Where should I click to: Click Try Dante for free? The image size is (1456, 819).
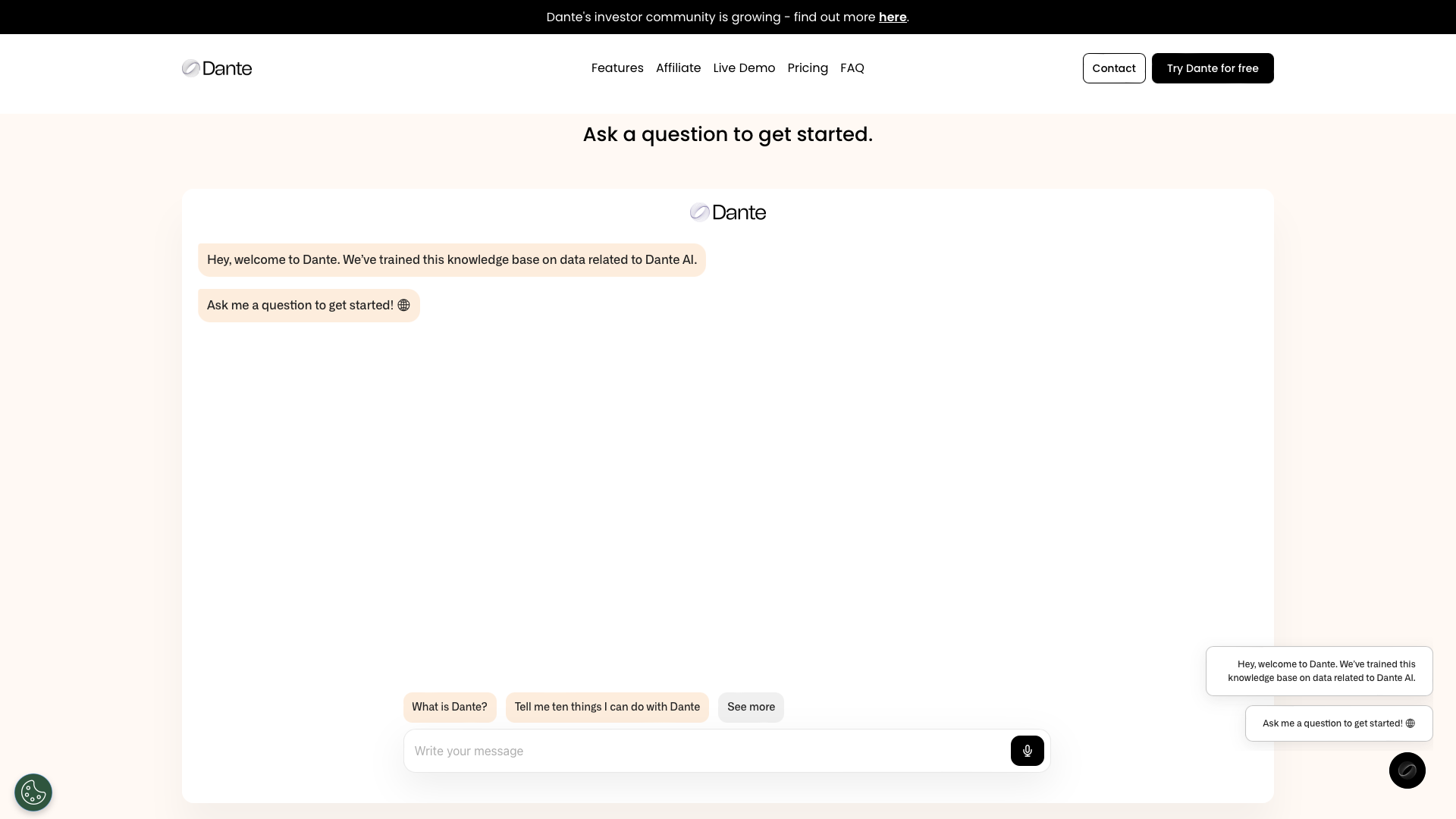click(x=1213, y=68)
